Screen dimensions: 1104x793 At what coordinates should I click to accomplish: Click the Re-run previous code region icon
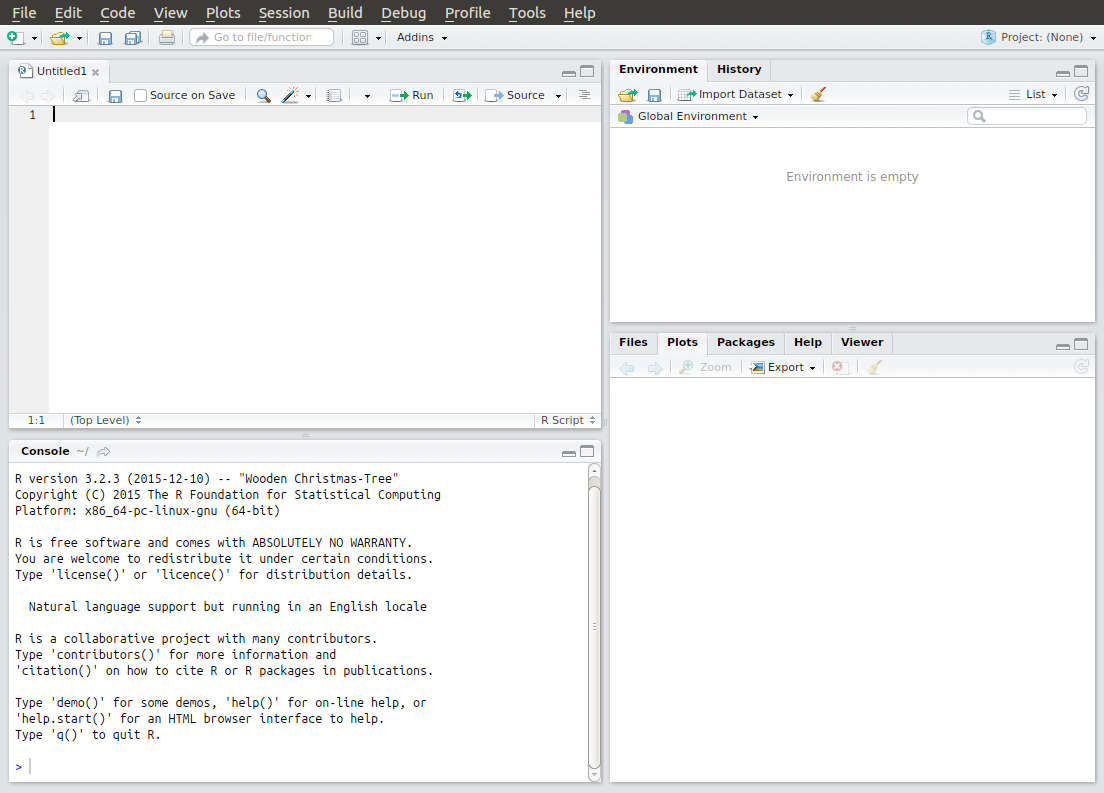[462, 95]
